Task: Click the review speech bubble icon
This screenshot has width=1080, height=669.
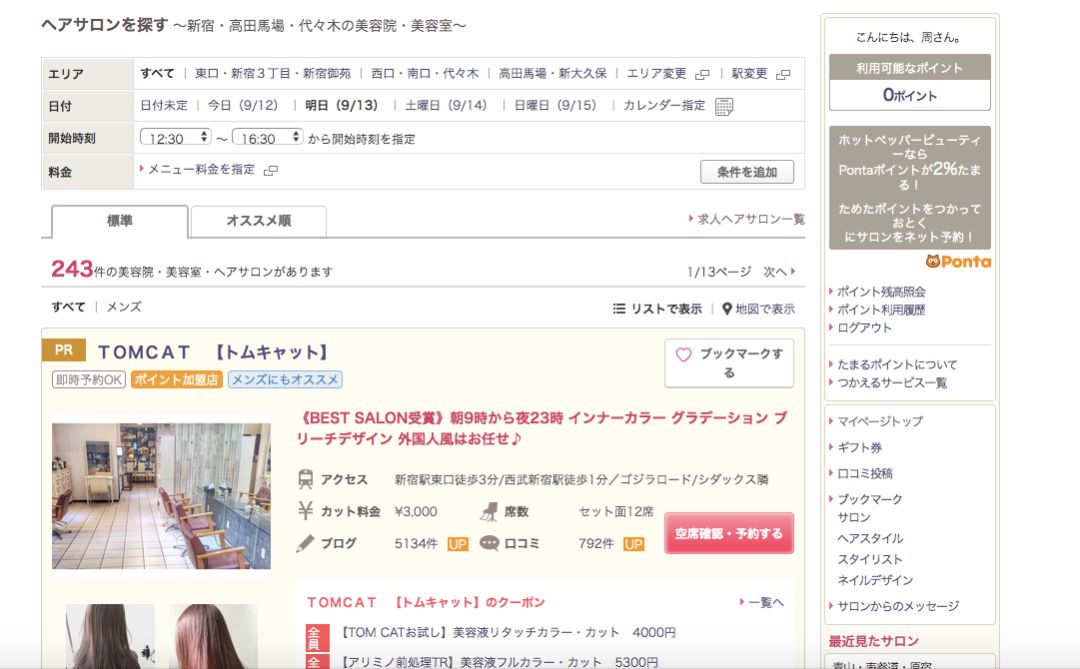Action: [489, 544]
